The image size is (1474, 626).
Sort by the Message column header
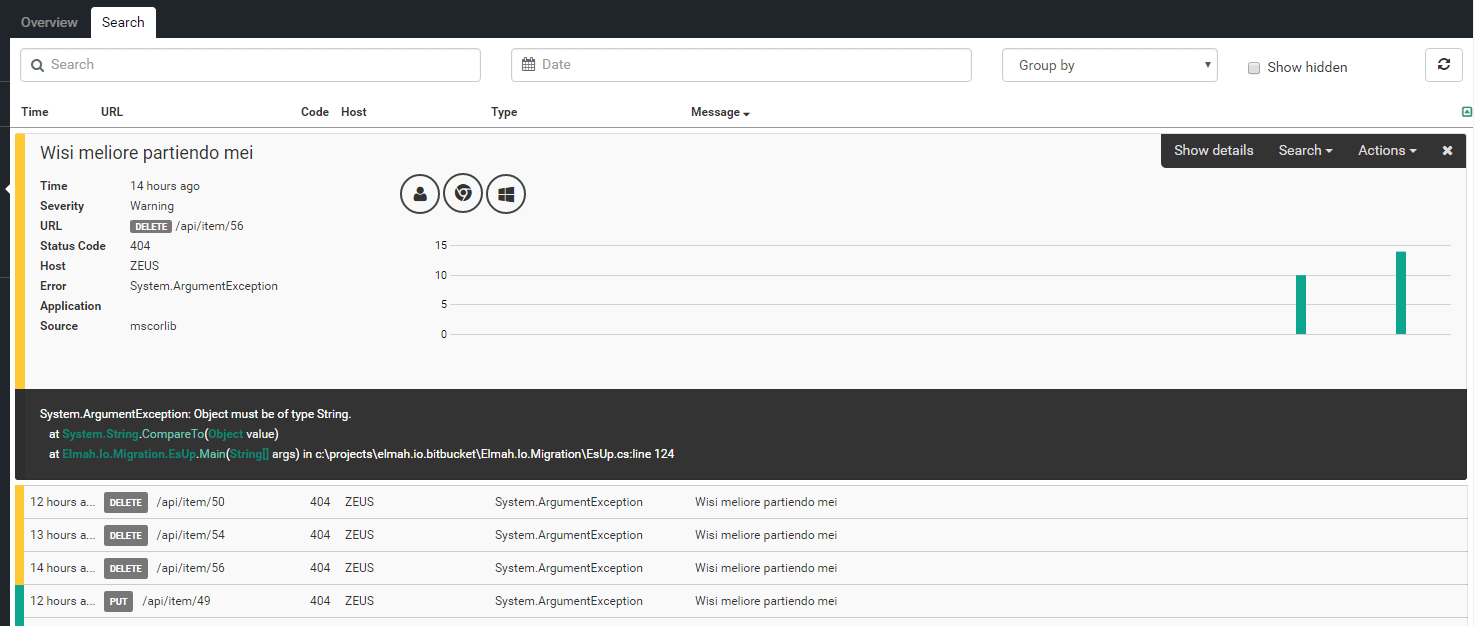point(720,112)
